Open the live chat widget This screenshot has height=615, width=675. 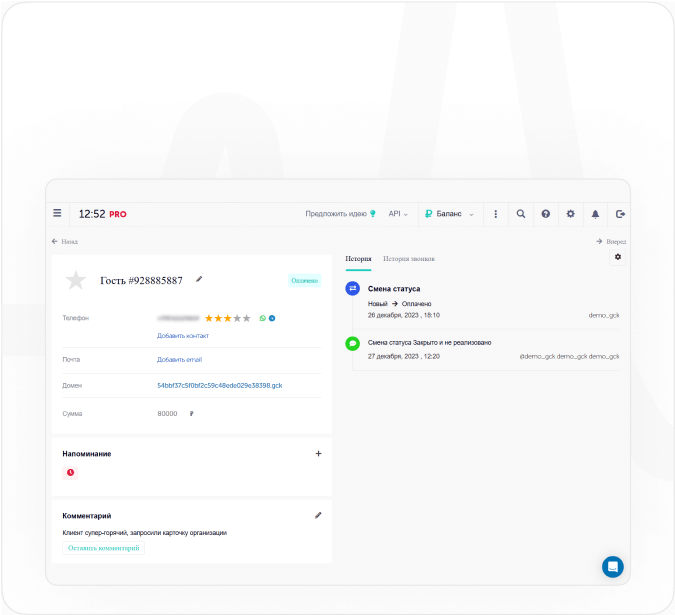[x=613, y=566]
